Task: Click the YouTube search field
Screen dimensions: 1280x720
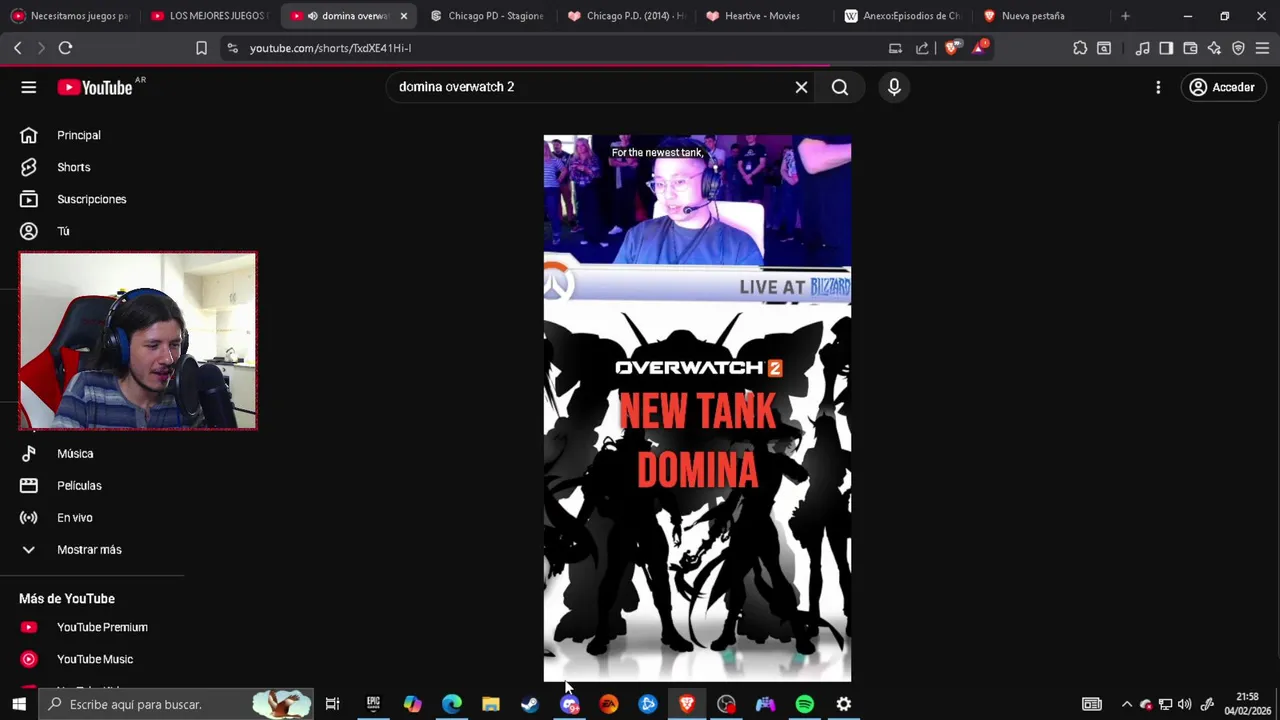Action: click(590, 87)
